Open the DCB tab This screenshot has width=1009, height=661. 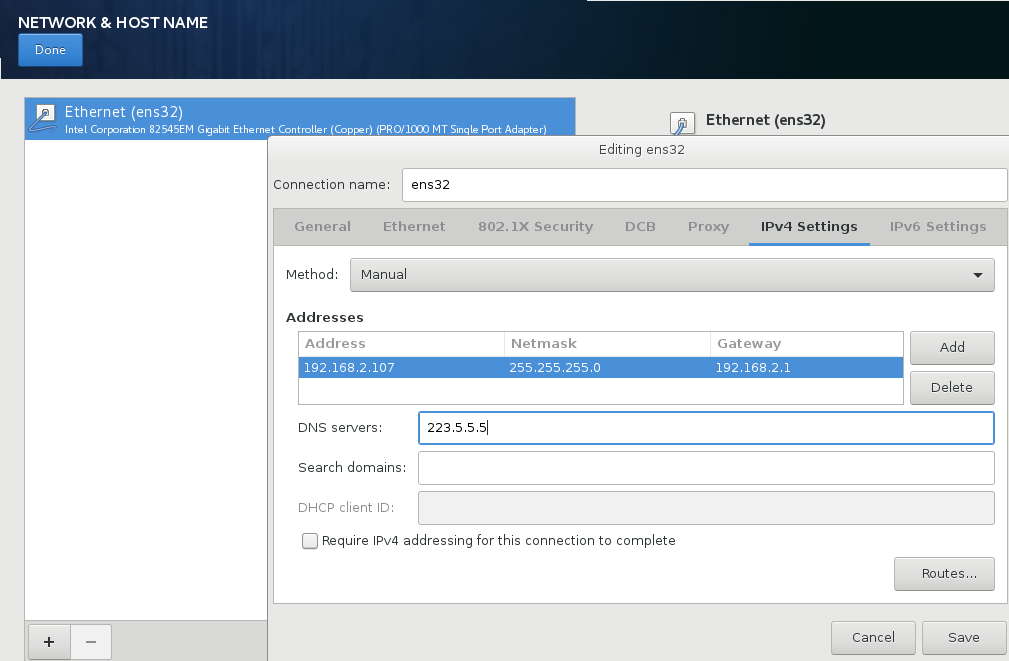(x=640, y=227)
